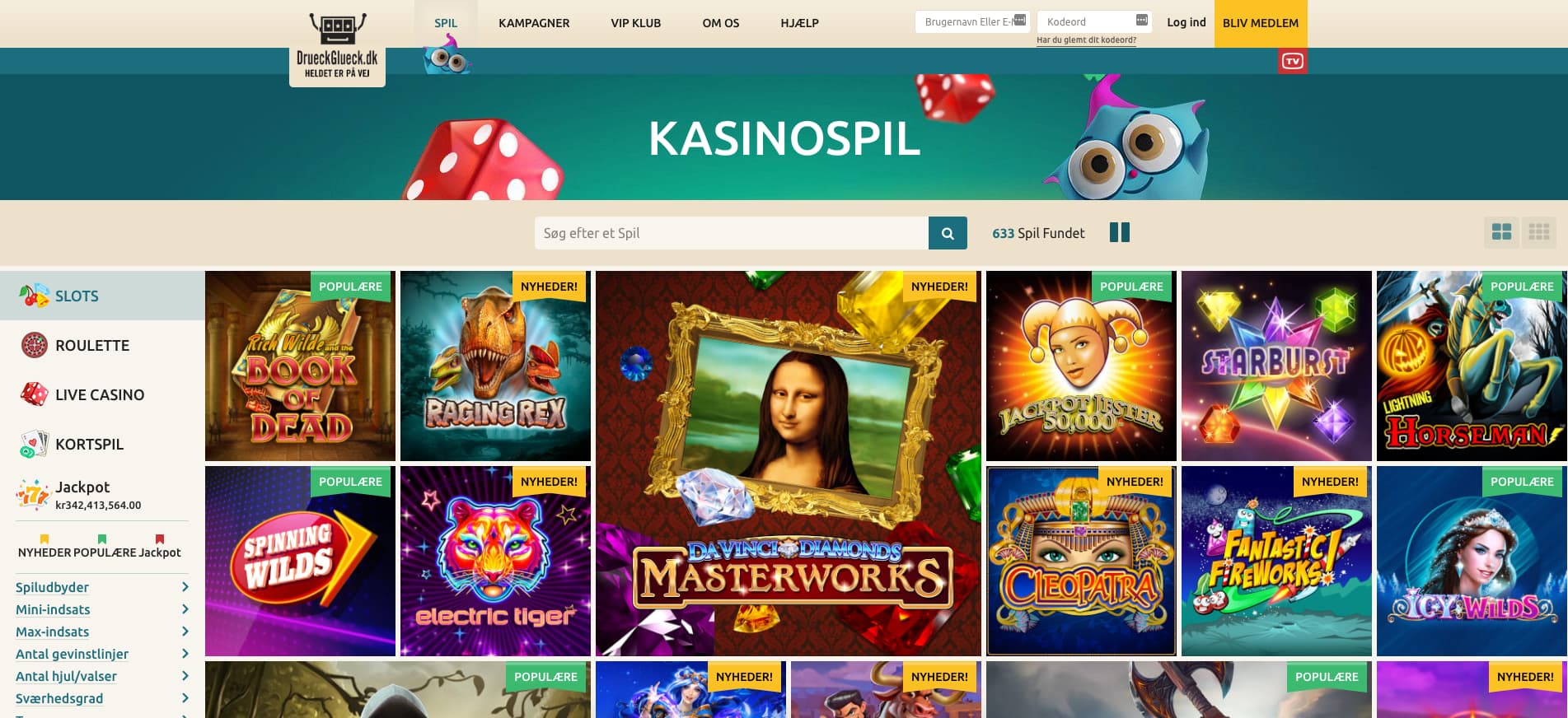Open the VIP KLUB menu item
This screenshot has width=1568, height=718.
(x=636, y=23)
